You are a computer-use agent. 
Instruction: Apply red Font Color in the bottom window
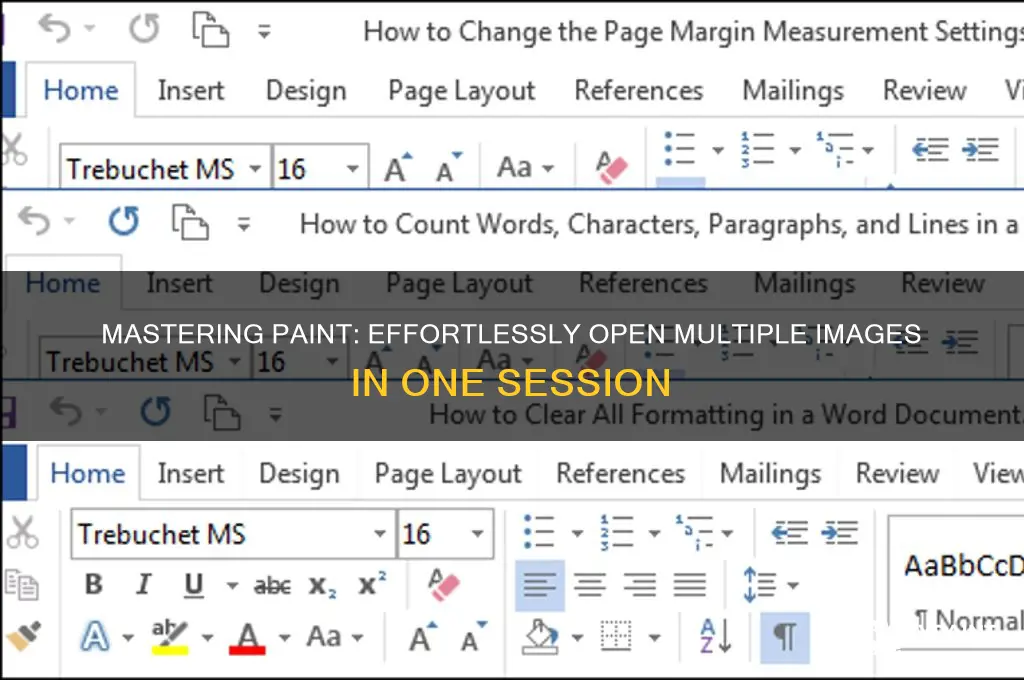[x=248, y=638]
